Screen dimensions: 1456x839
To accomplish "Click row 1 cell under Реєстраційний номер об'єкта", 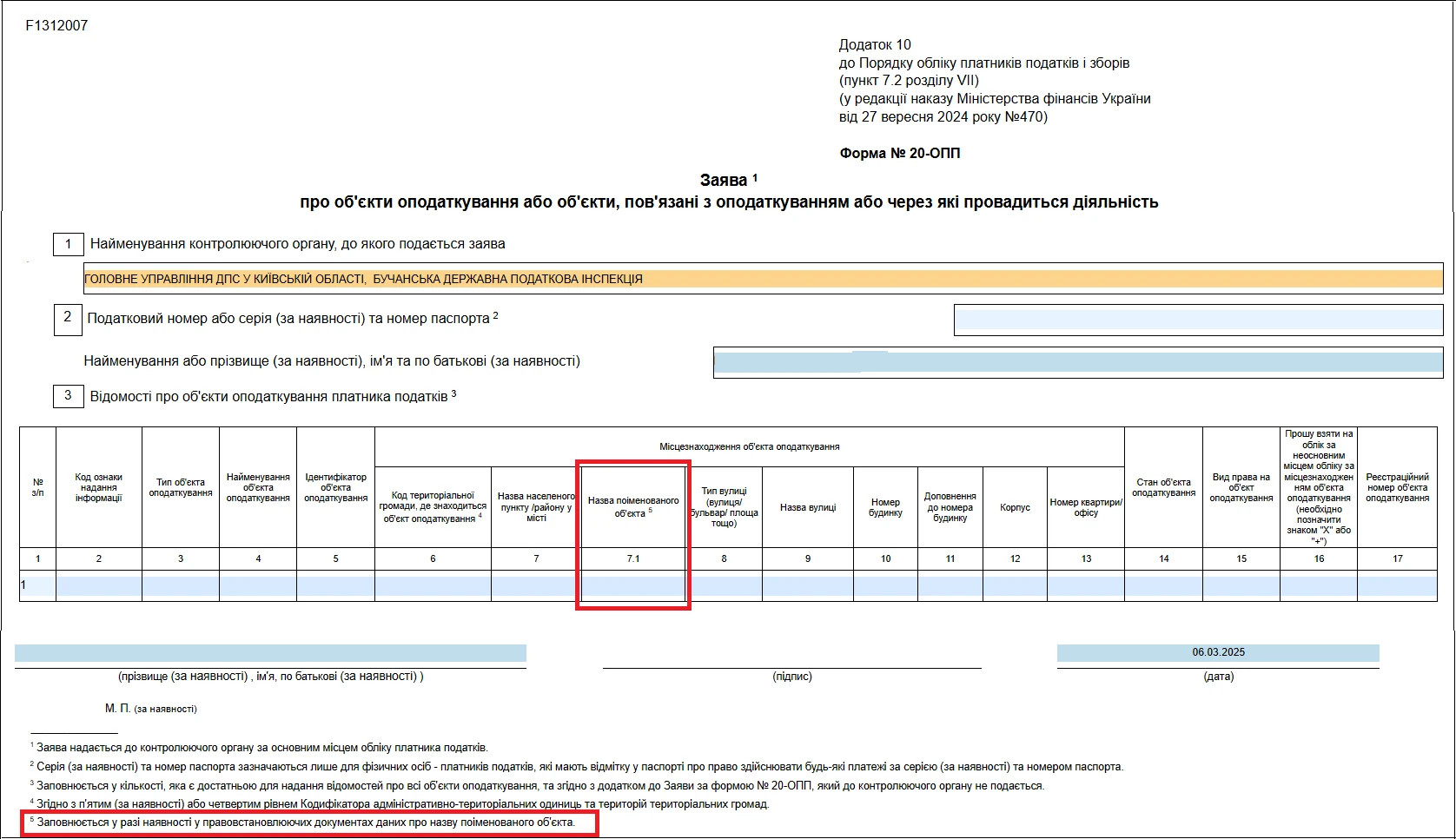I will point(1397,586).
